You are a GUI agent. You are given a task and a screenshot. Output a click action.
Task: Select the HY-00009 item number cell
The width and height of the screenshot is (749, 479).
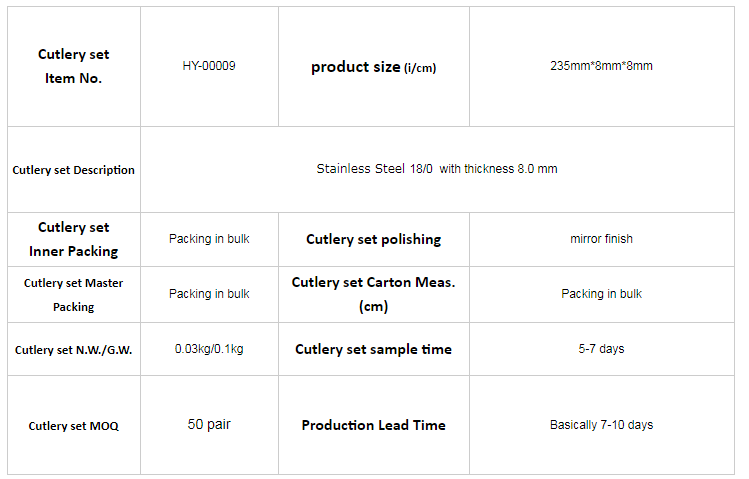pos(209,66)
